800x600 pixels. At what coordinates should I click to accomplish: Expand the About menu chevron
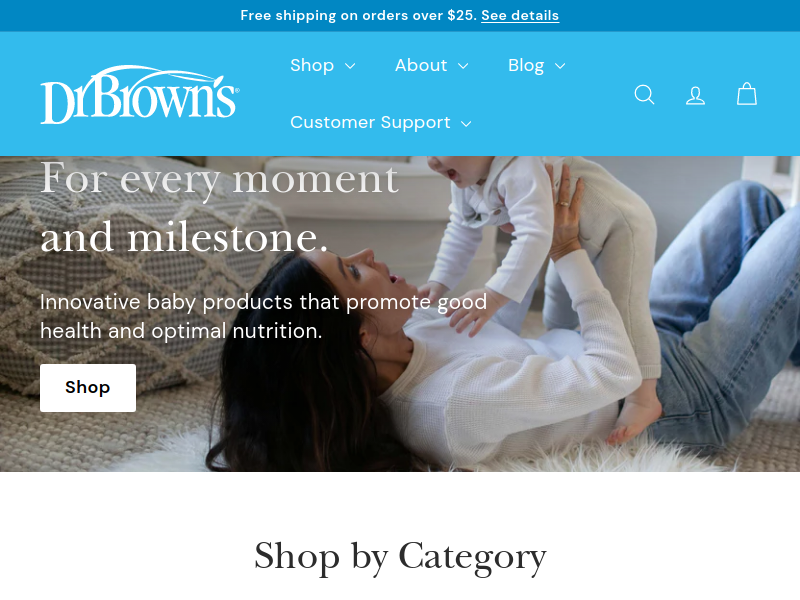[463, 66]
